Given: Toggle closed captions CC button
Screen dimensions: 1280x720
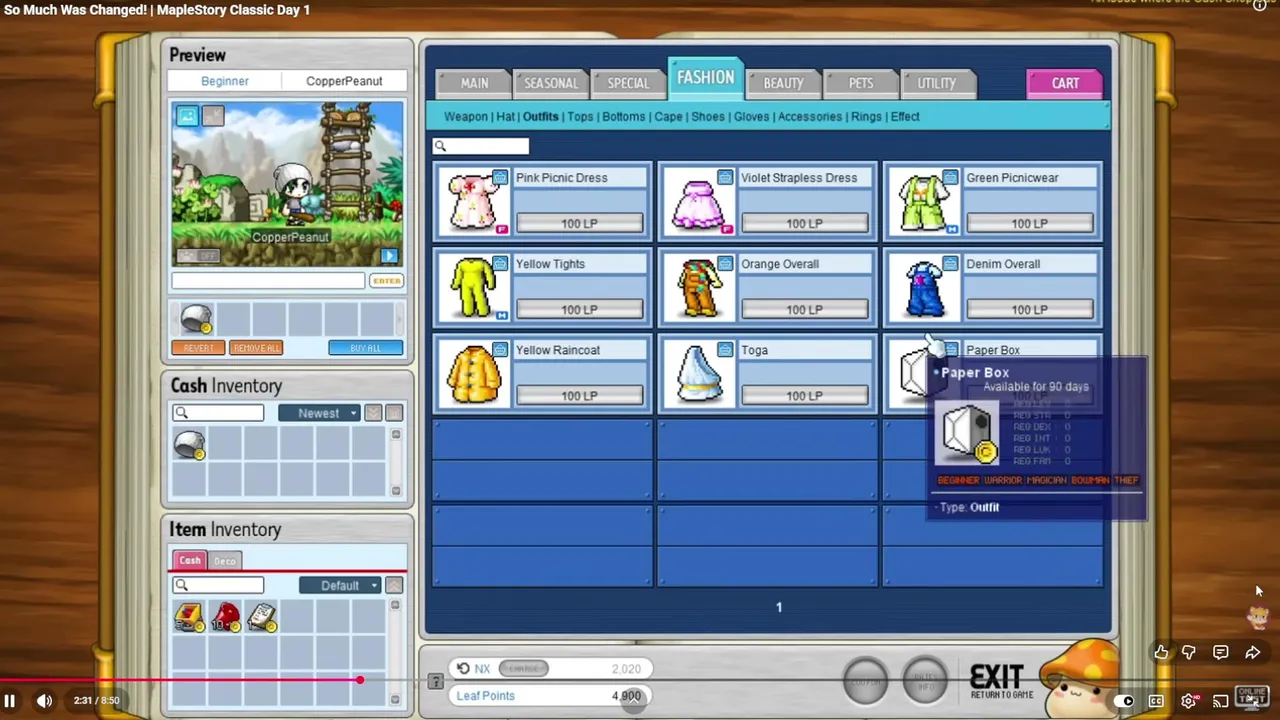Looking at the screenshot, I should tap(1156, 701).
